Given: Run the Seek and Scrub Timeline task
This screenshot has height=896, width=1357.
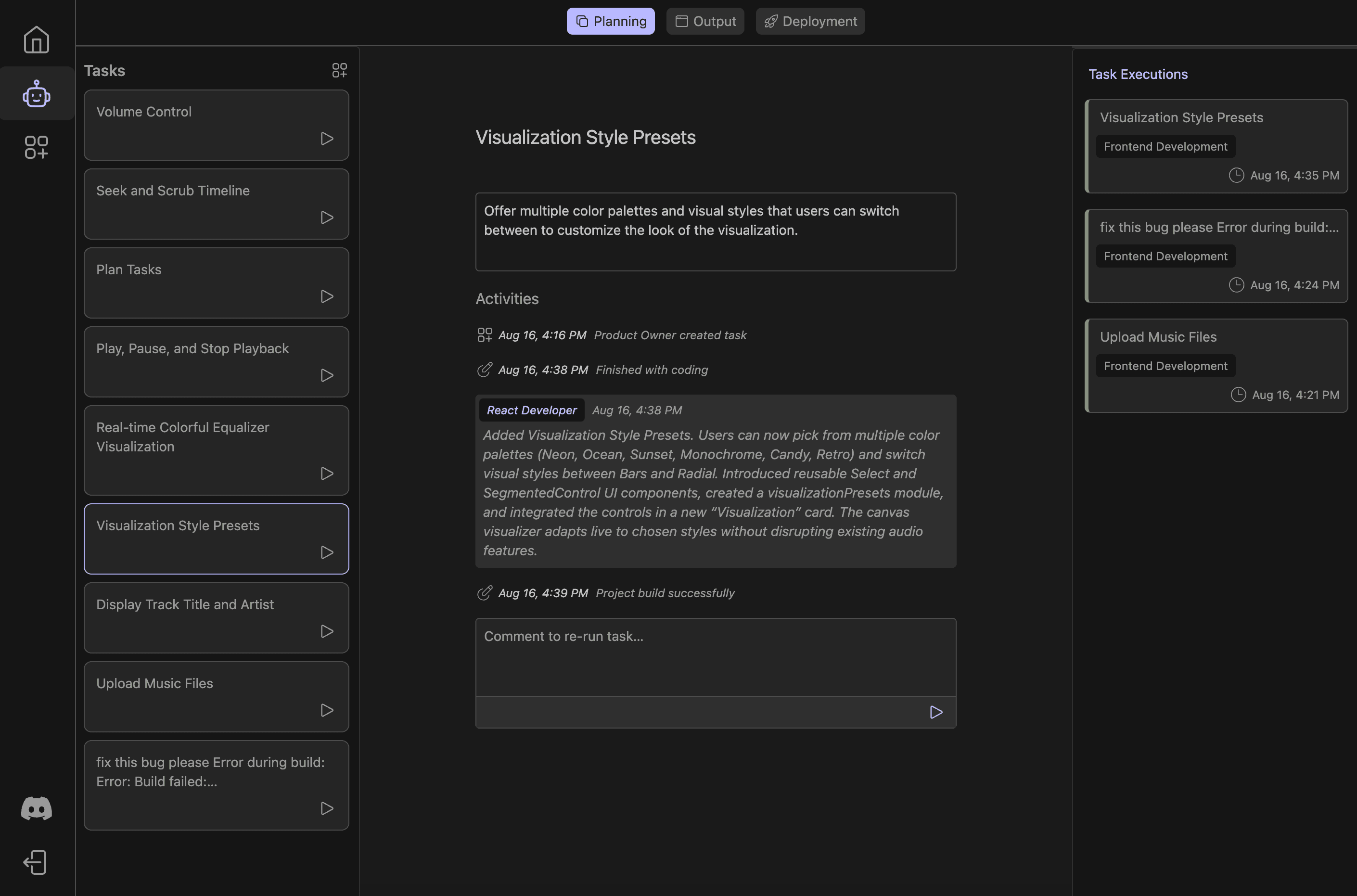Looking at the screenshot, I should 327,217.
